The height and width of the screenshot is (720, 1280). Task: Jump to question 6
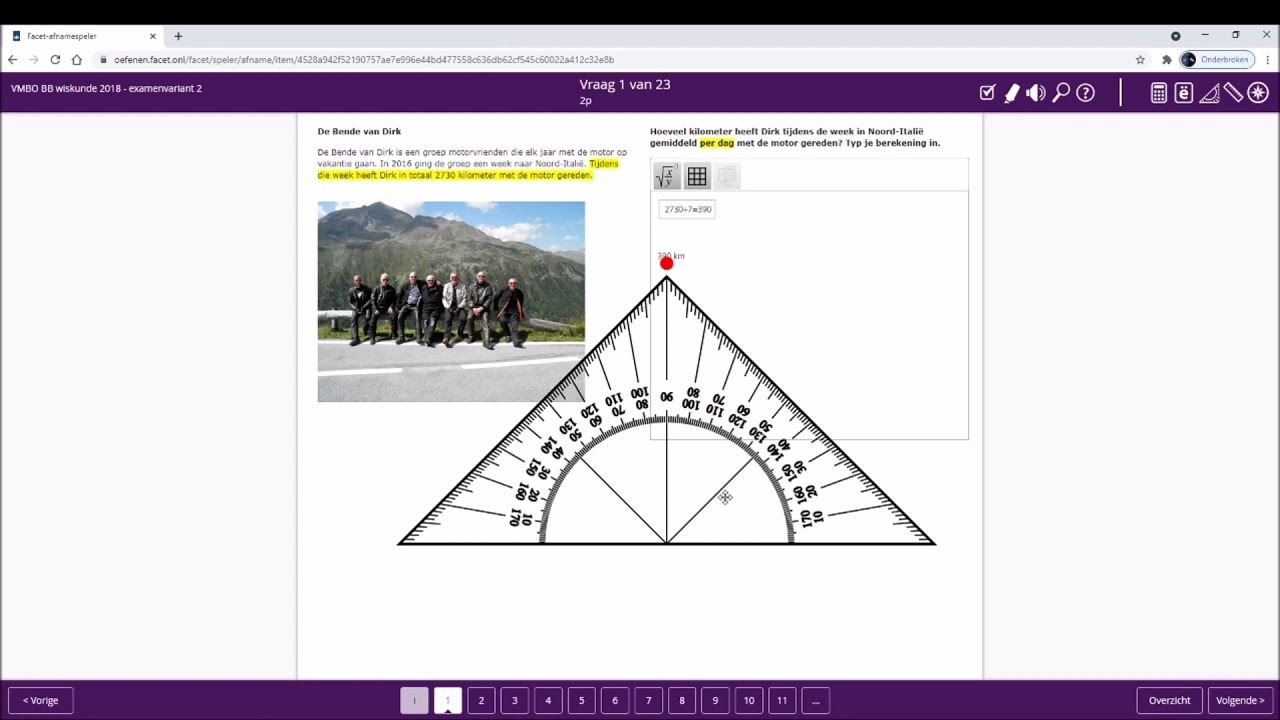click(x=615, y=700)
